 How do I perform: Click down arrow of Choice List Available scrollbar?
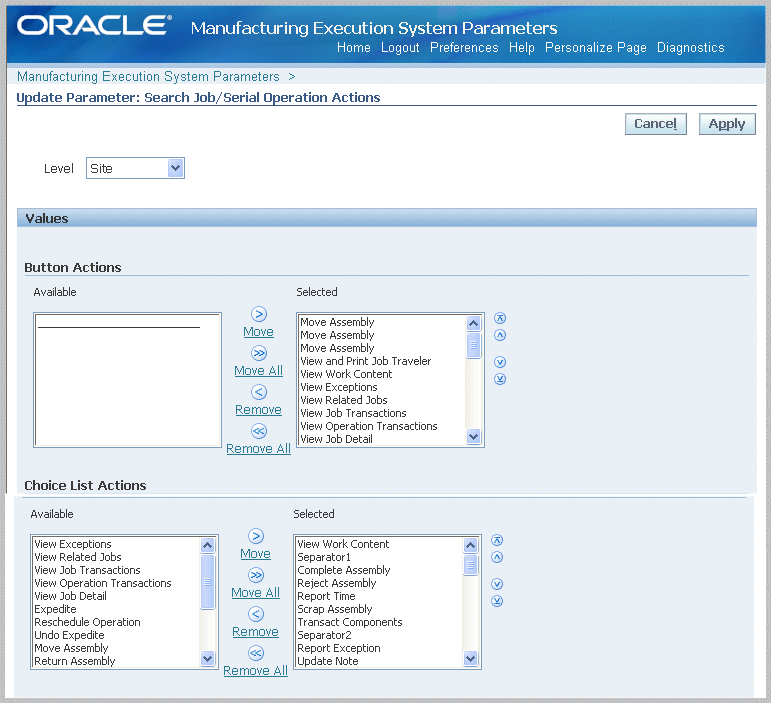coord(208,658)
